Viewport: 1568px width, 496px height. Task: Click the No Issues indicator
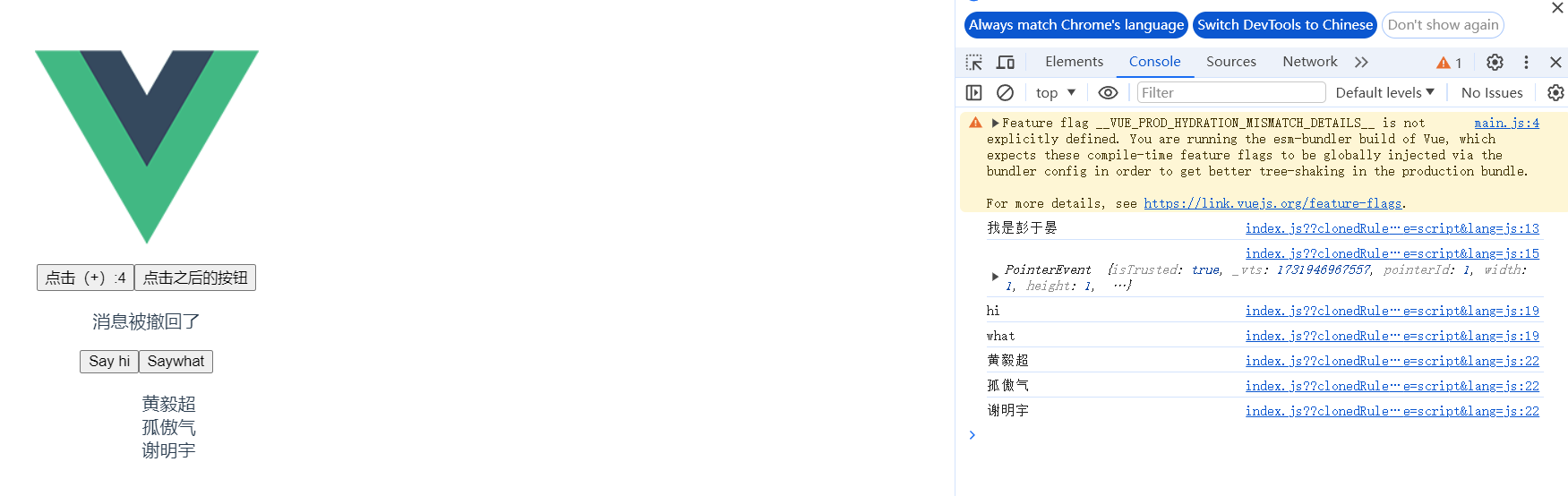coord(1492,92)
